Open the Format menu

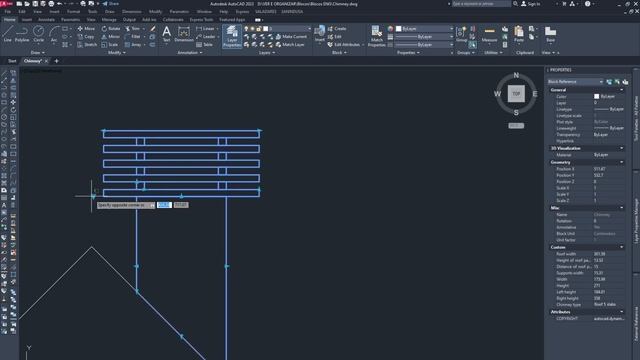[x=73, y=12]
